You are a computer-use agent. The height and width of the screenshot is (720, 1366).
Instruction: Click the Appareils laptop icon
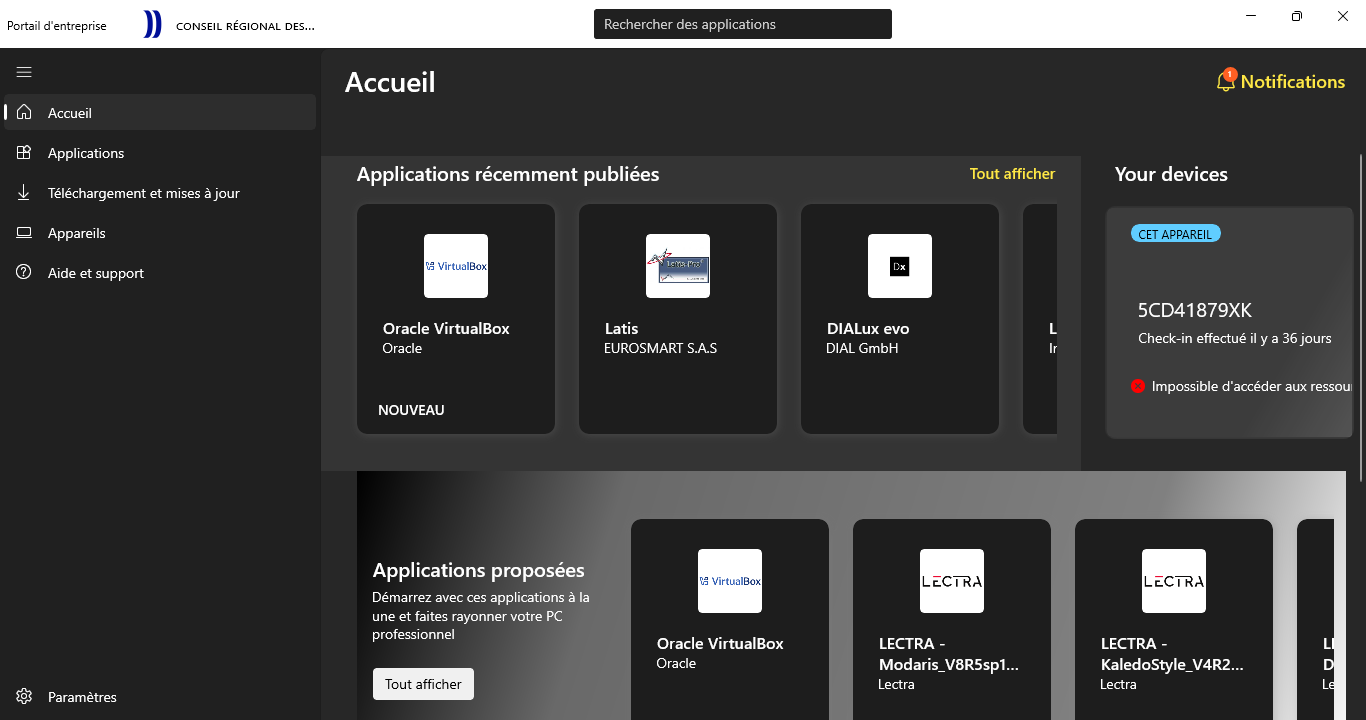(x=24, y=233)
